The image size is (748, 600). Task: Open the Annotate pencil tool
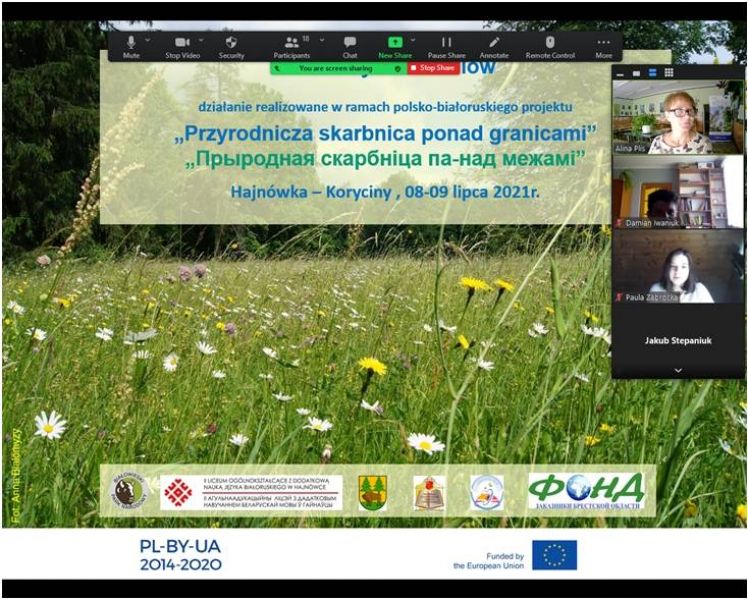pyautogui.click(x=494, y=46)
